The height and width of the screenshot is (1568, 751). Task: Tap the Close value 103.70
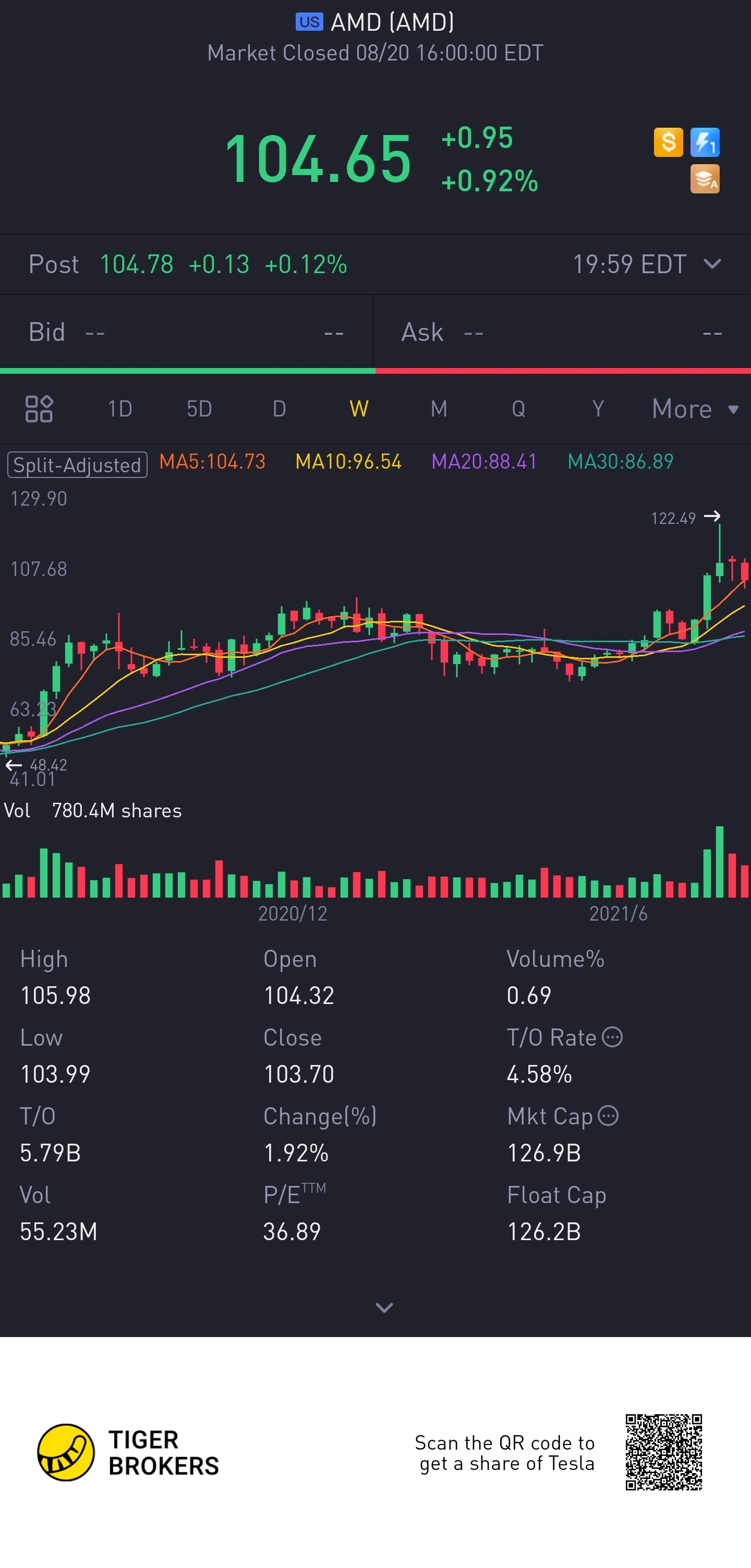point(298,1074)
